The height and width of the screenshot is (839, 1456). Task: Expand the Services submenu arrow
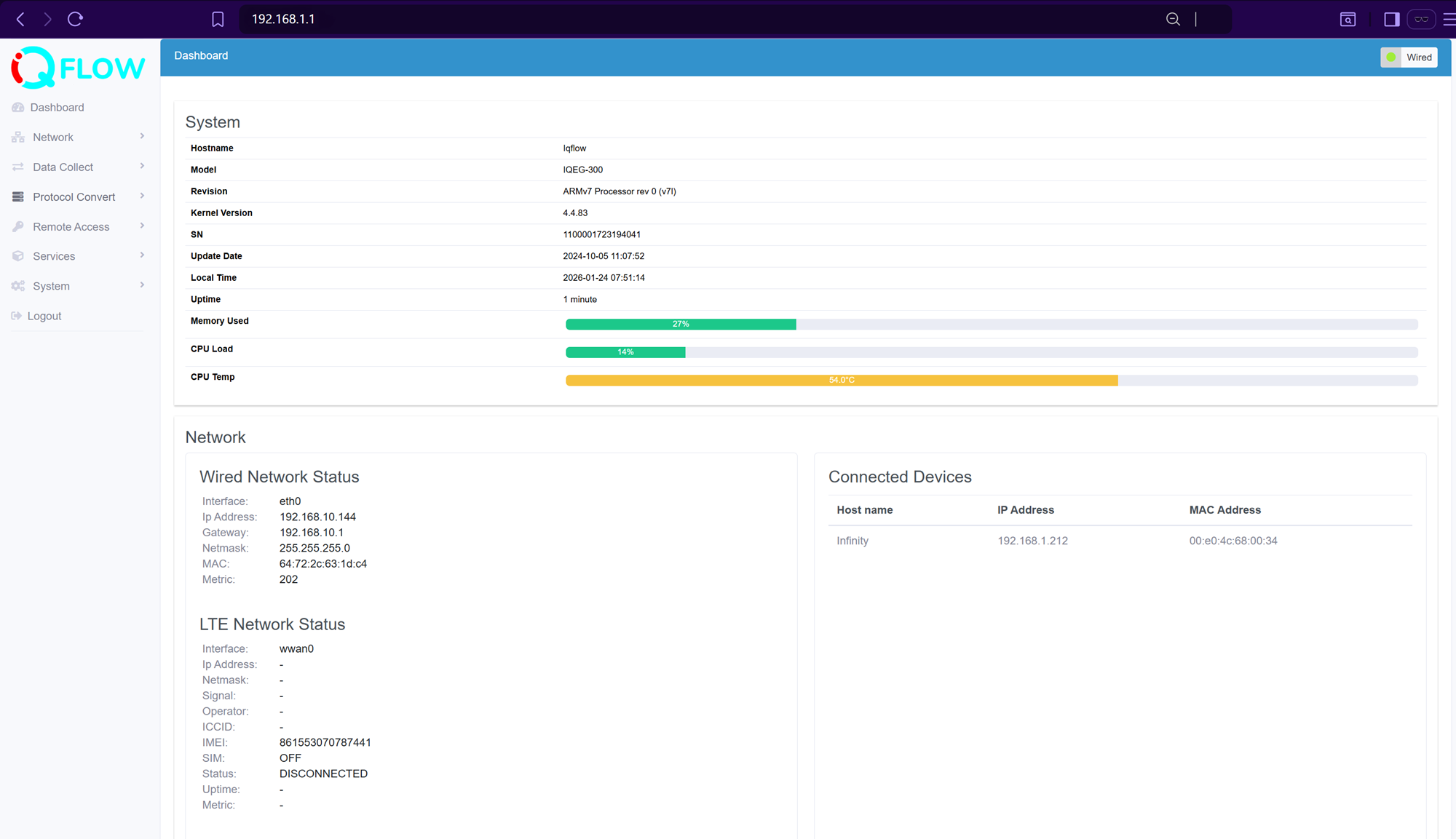click(141, 255)
